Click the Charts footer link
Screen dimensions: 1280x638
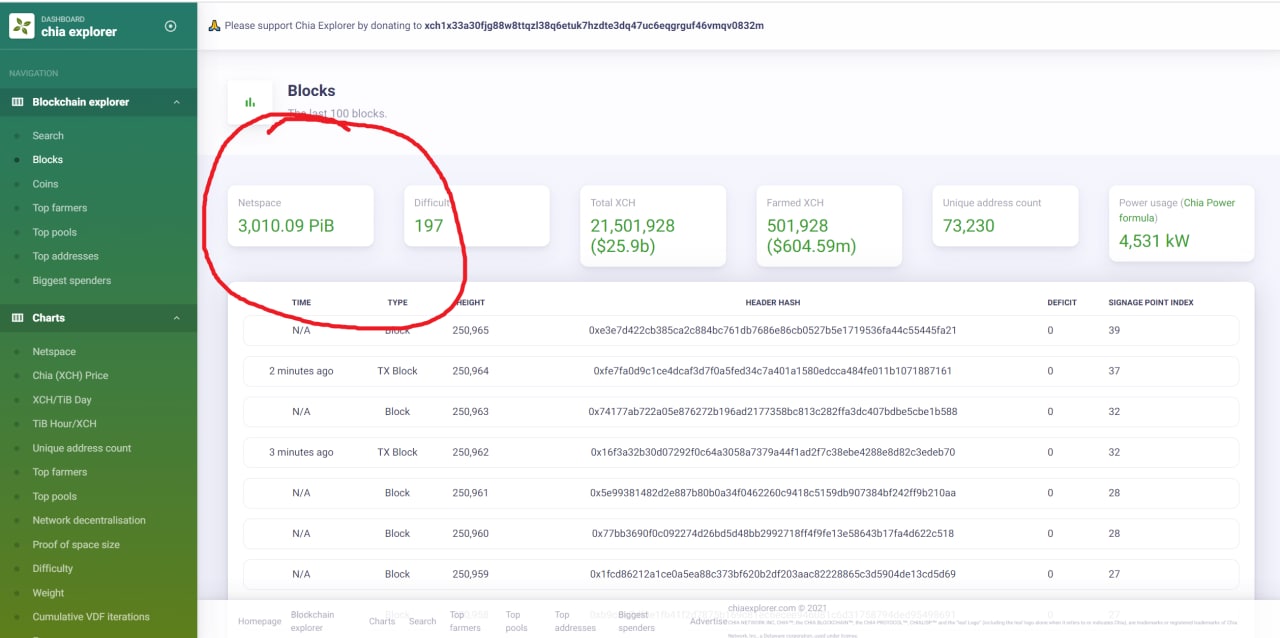382,621
